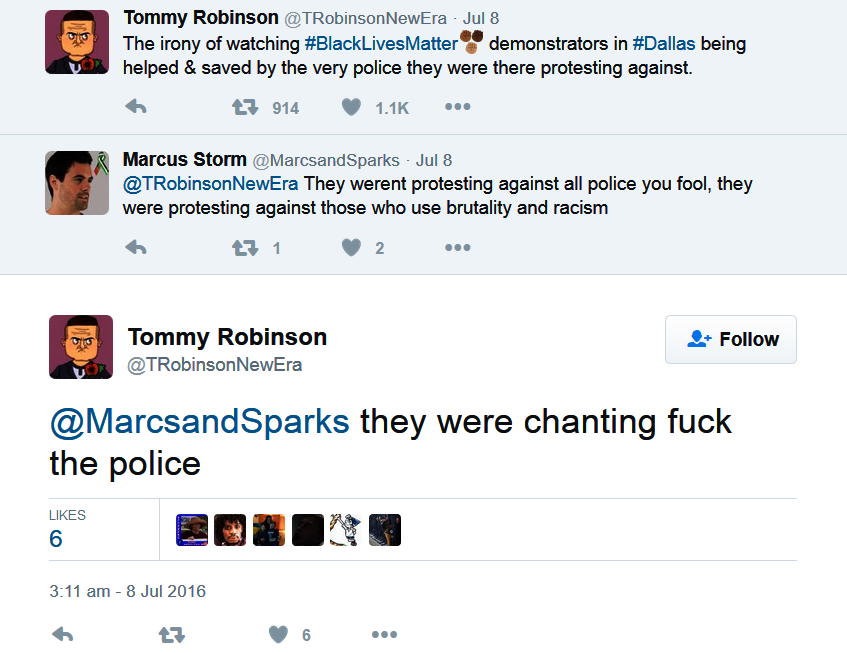Open first liker's avatar in Likes row
The height and width of the screenshot is (653, 847).
(x=191, y=529)
